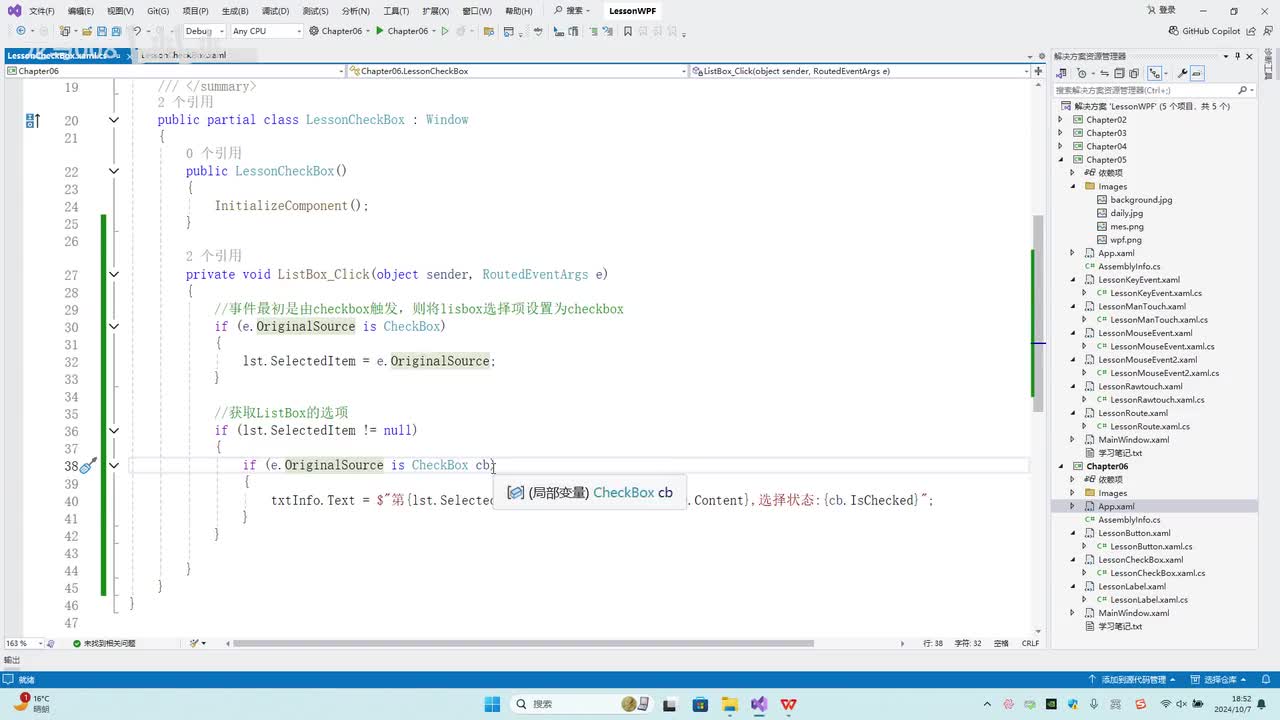Click the Open File folder toolbar icon
1280x720 pixels.
[87, 31]
